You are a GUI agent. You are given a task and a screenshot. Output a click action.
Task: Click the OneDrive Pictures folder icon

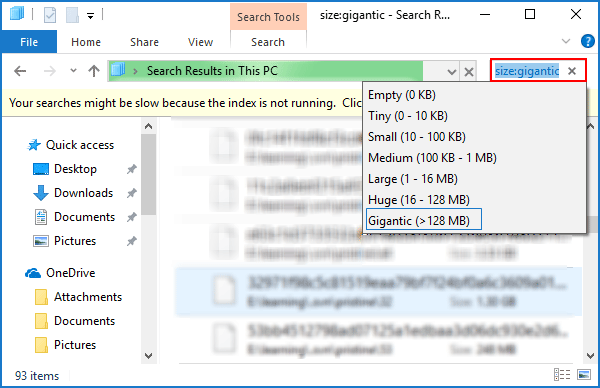click(x=41, y=345)
